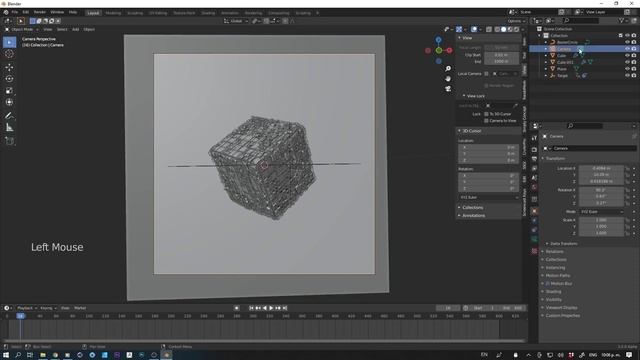Click the timeline play button

point(271,308)
